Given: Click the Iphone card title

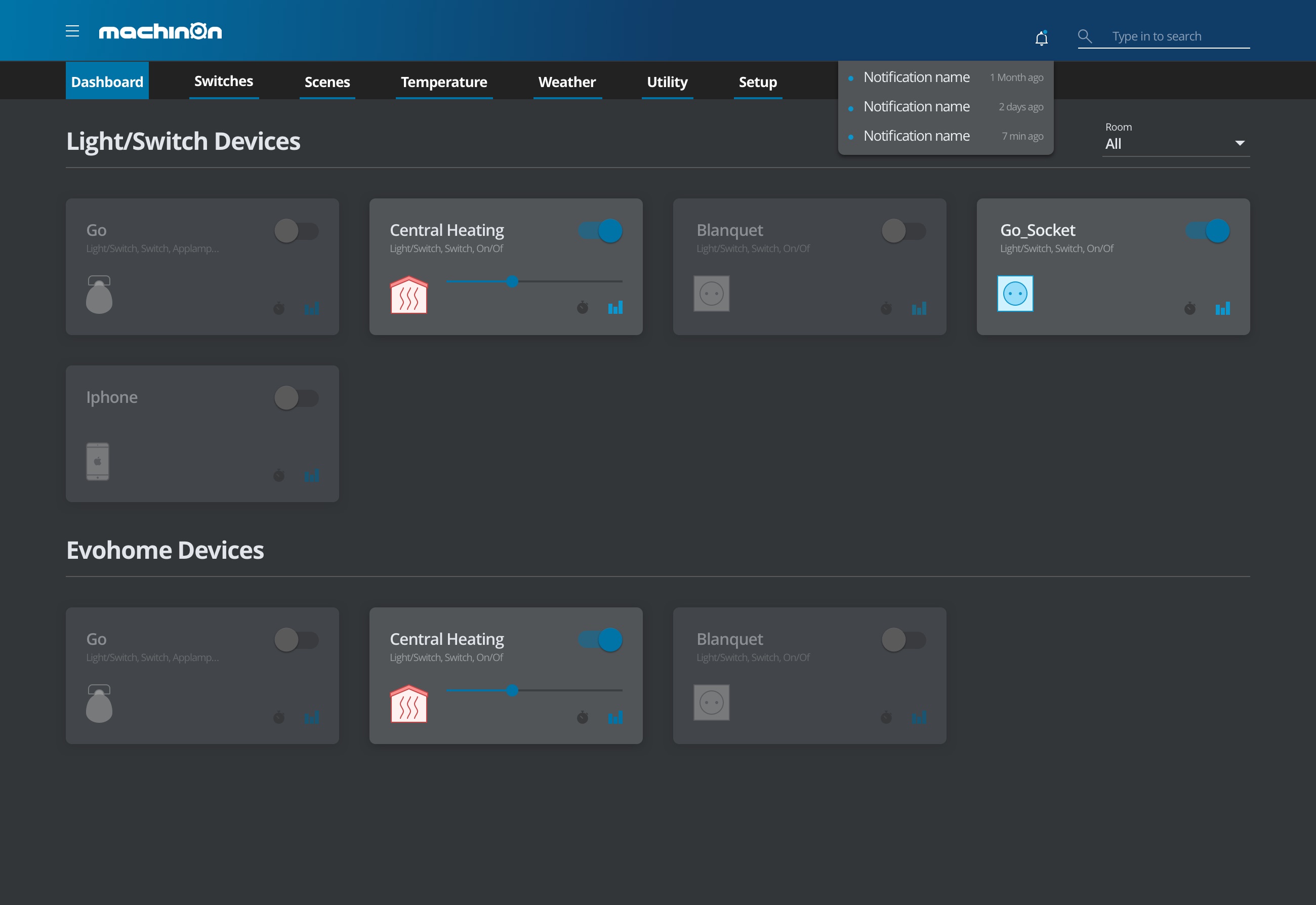Looking at the screenshot, I should (x=112, y=397).
